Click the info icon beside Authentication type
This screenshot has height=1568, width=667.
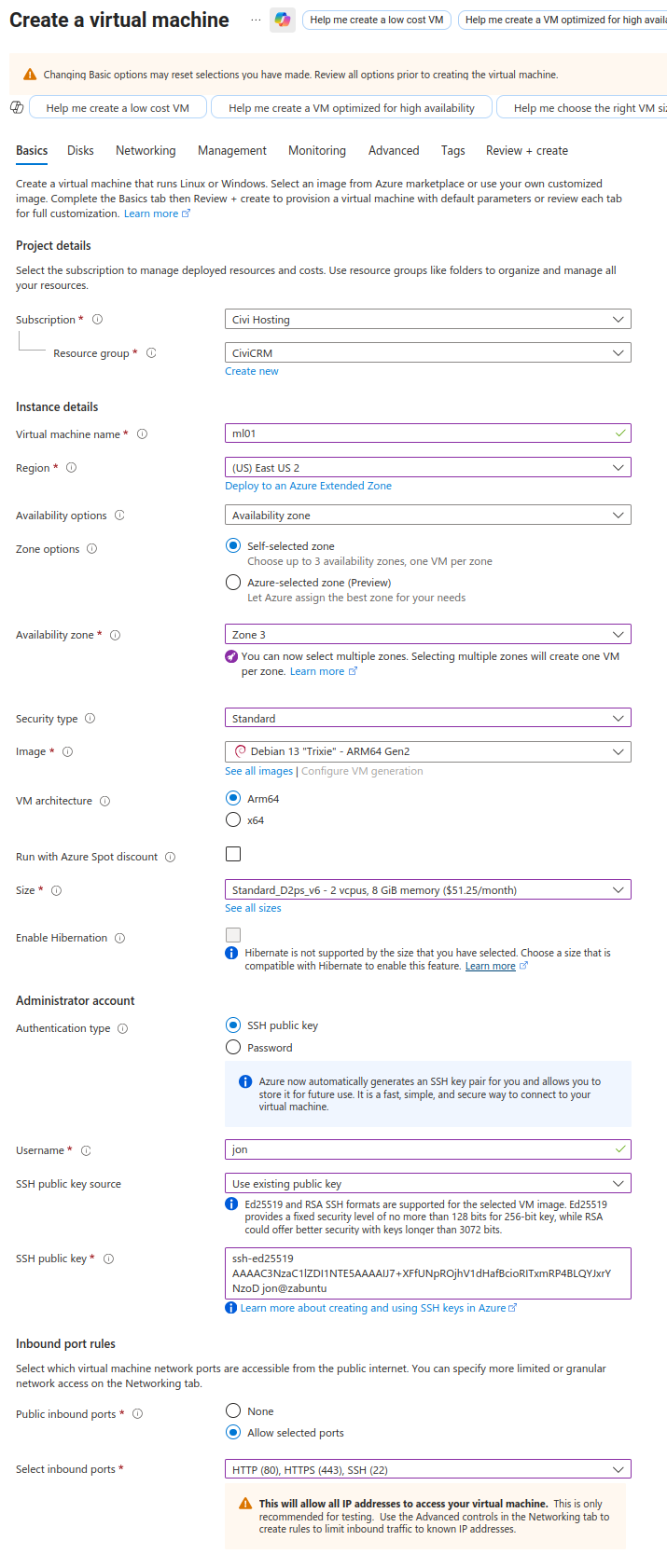tap(123, 1028)
